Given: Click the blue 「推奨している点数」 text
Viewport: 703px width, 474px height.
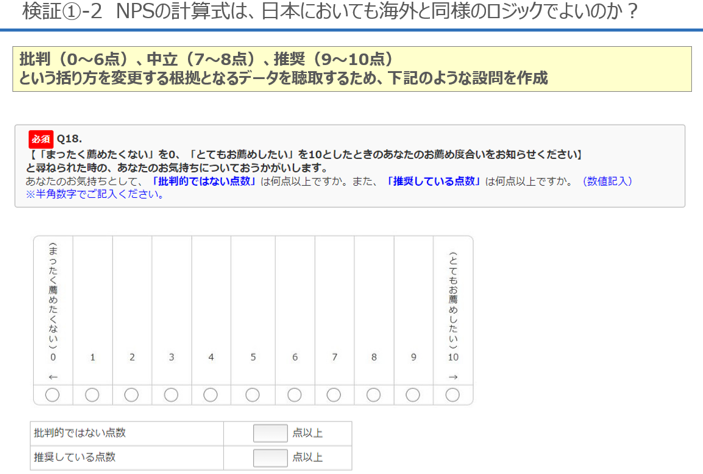Looking at the screenshot, I should point(434,181).
